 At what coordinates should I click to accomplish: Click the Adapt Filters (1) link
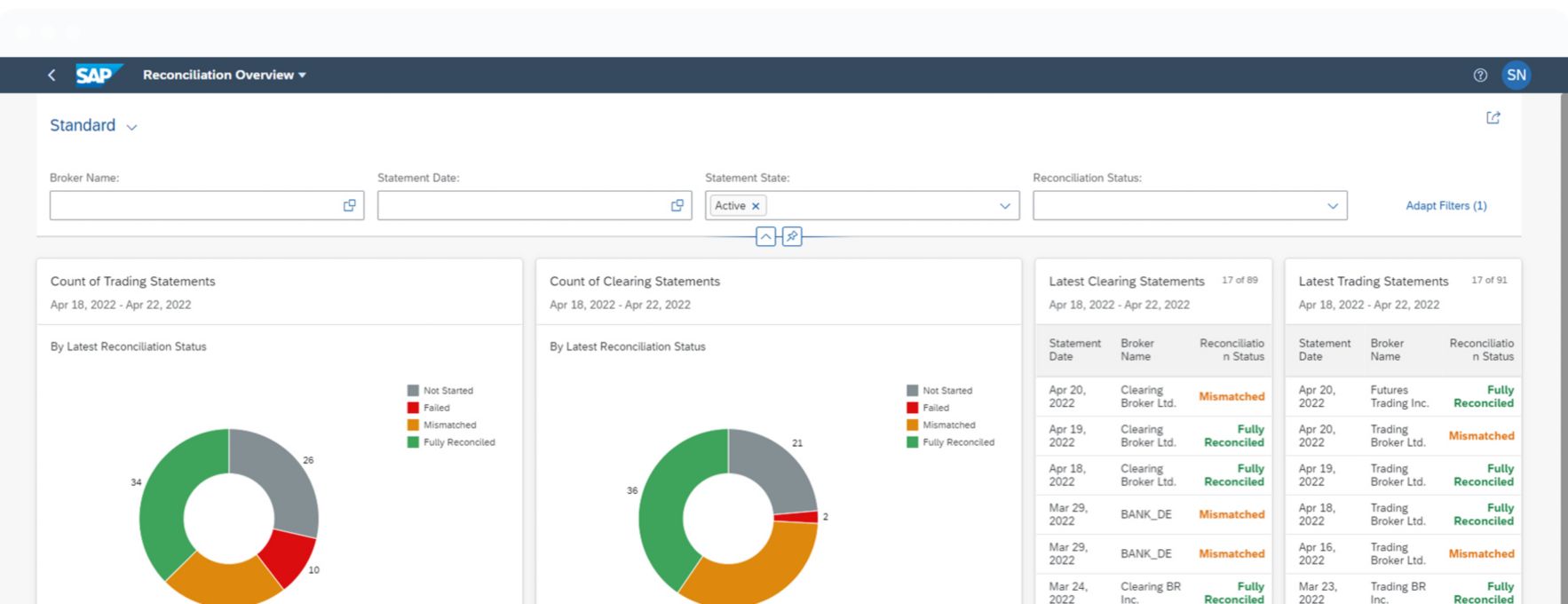[x=1445, y=206]
